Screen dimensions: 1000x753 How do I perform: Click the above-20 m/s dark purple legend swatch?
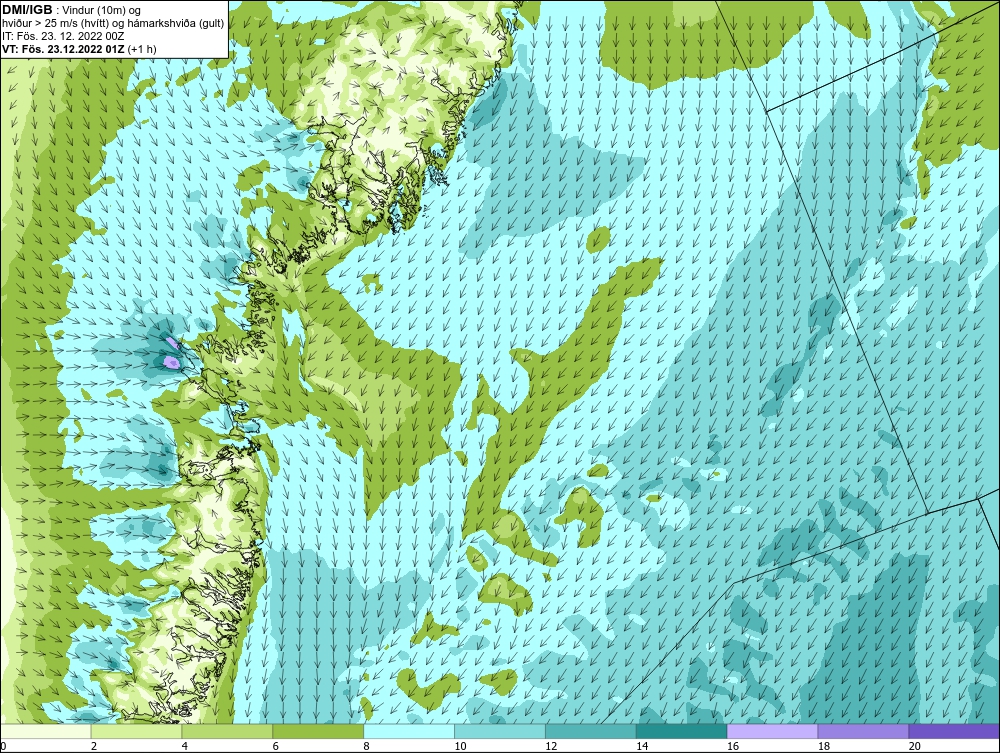pos(954,731)
